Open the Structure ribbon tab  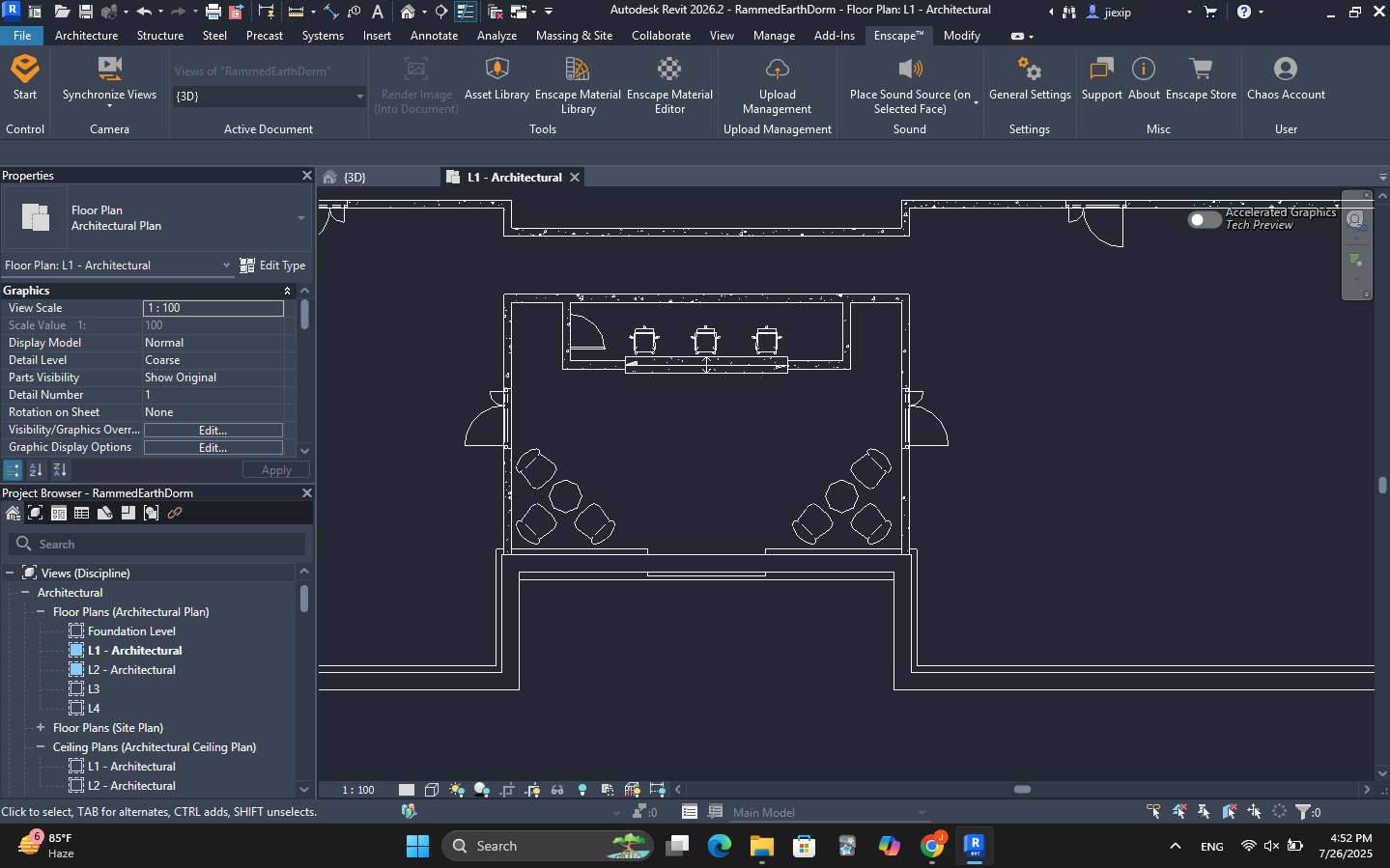[160, 36]
